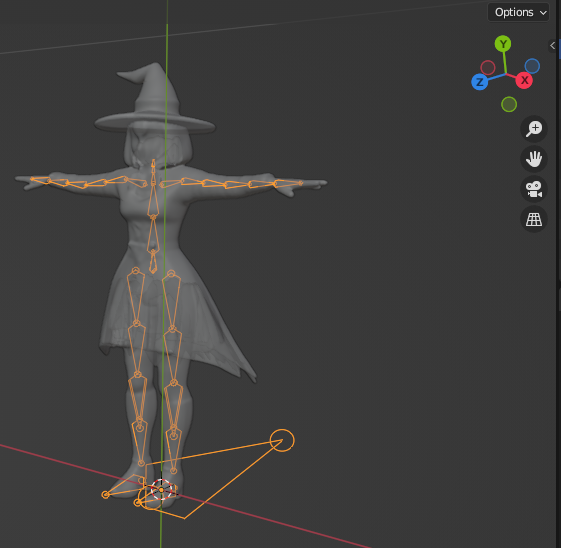Open the Options dropdown
The height and width of the screenshot is (548, 561).
(x=518, y=13)
